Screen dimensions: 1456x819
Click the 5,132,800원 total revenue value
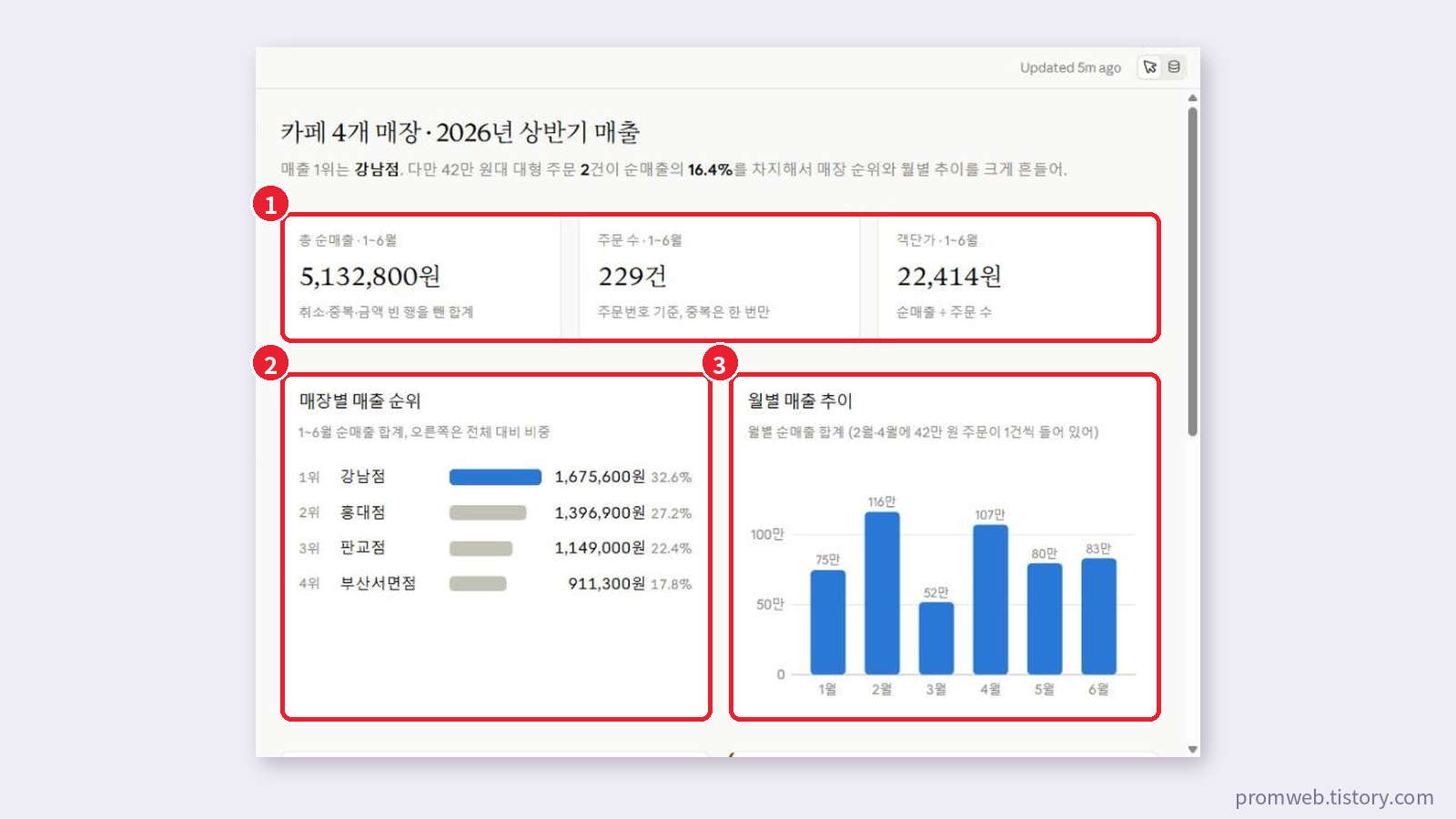point(370,276)
